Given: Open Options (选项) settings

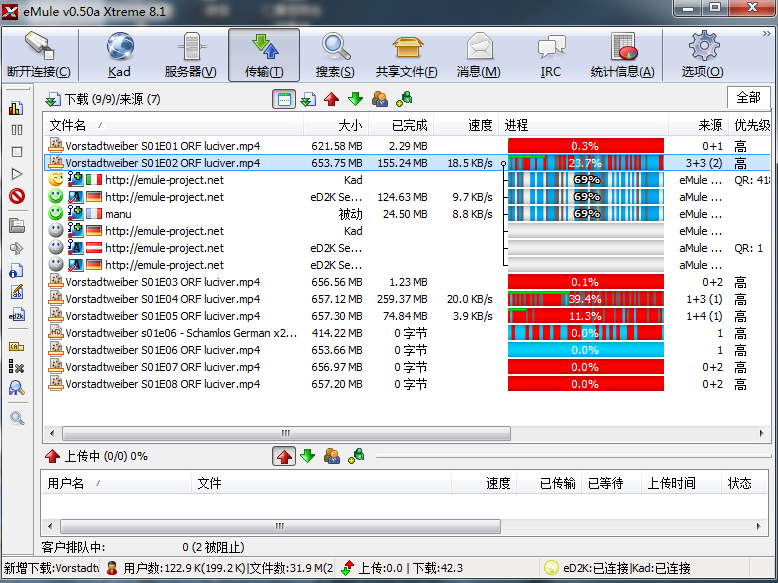Looking at the screenshot, I should click(x=703, y=55).
